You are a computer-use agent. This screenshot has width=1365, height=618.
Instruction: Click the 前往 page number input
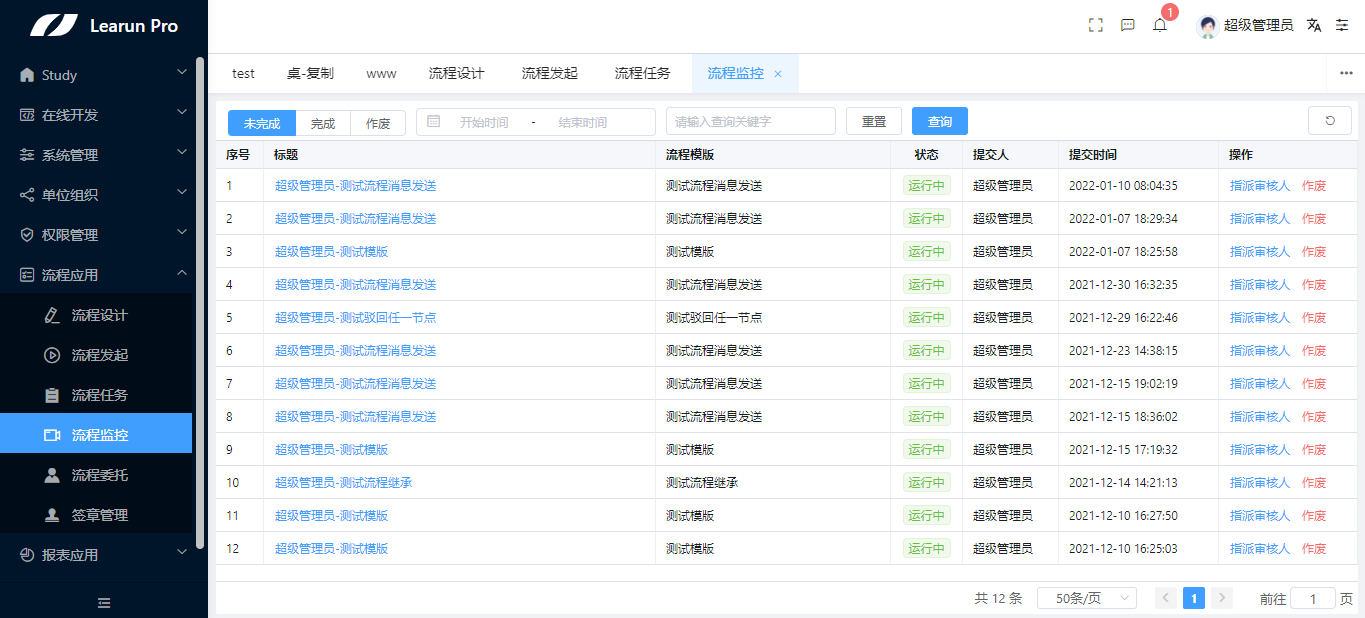point(1313,598)
